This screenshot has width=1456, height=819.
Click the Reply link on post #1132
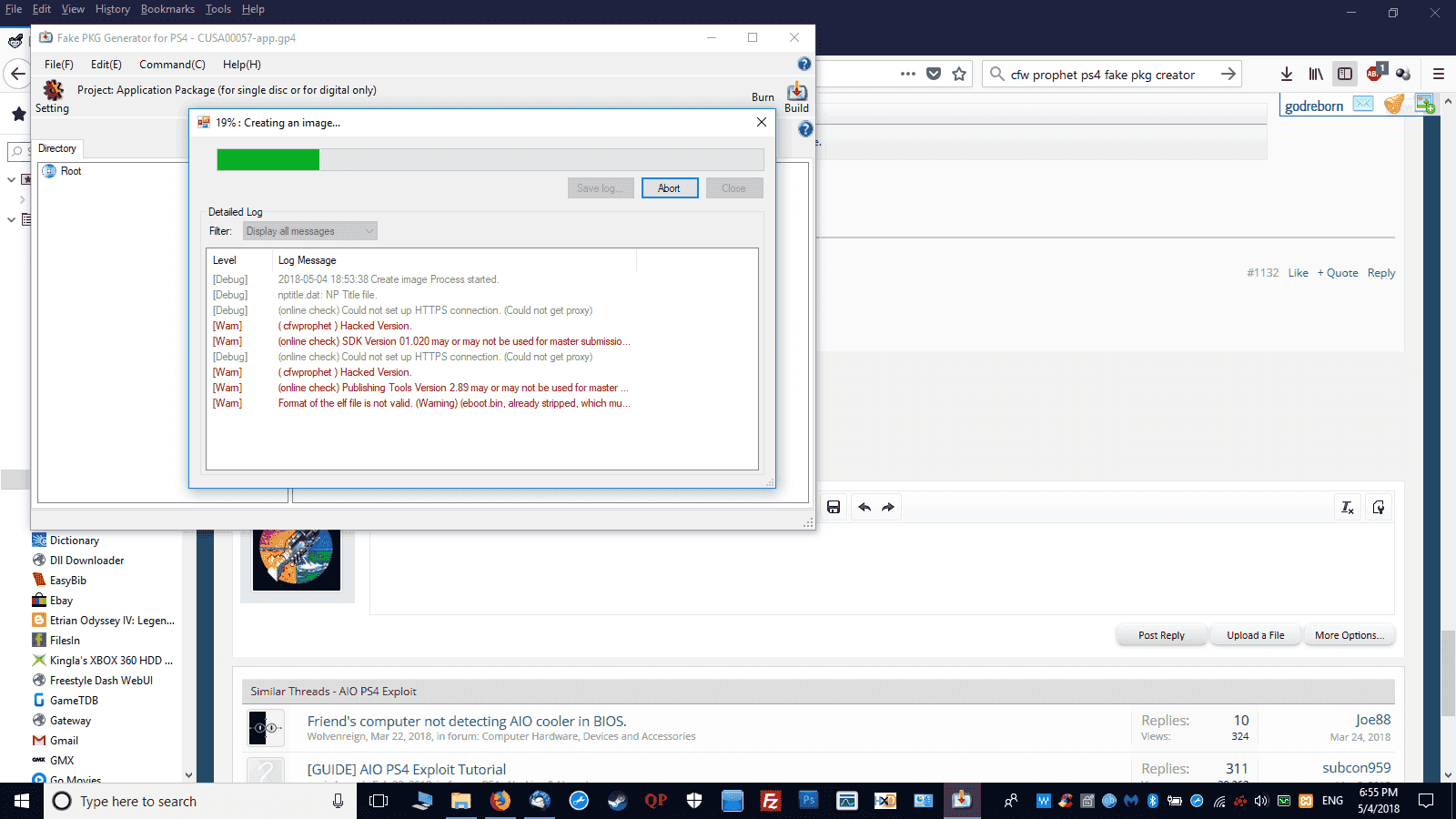click(x=1381, y=273)
